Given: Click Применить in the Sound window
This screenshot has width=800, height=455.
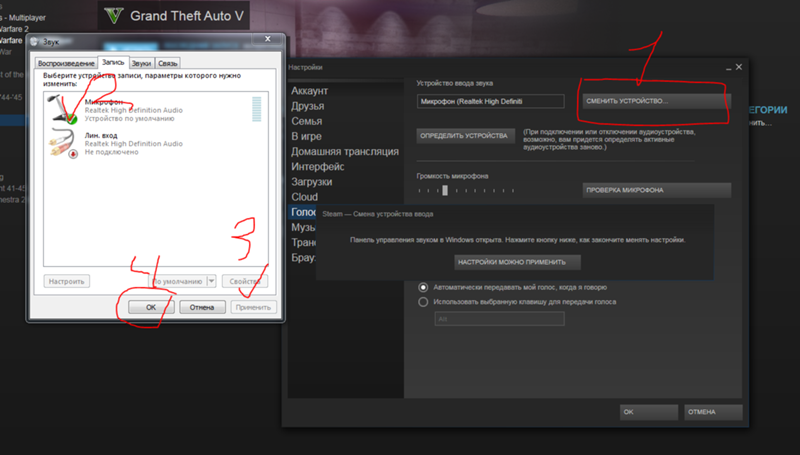Looking at the screenshot, I should (254, 307).
